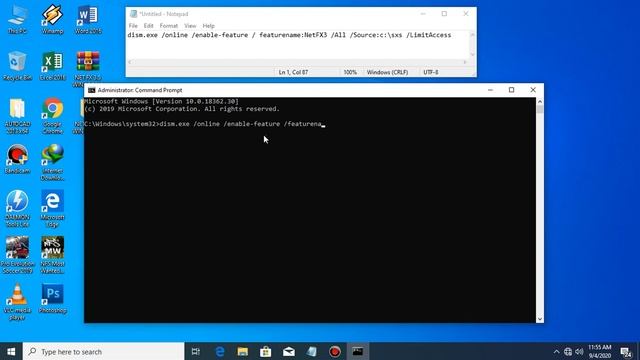Screen dimensions: 640x360
Task: Open File Explorer from taskbar
Action: tap(242, 351)
